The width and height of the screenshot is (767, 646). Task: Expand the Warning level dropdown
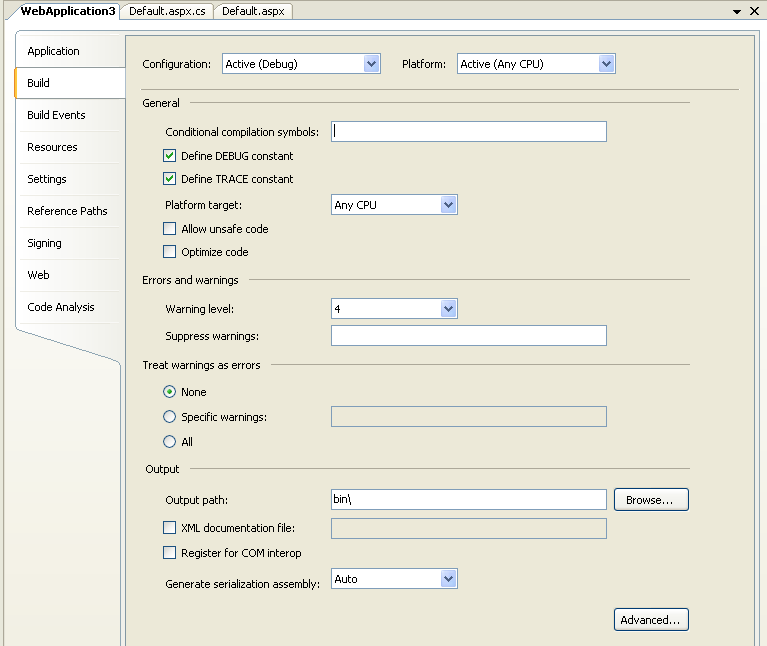coord(394,309)
